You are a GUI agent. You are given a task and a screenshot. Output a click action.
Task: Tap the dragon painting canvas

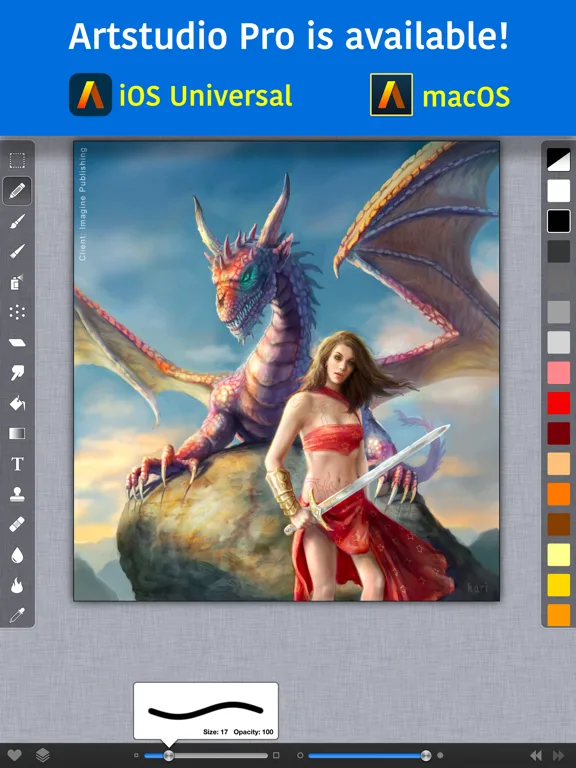[x=287, y=371]
